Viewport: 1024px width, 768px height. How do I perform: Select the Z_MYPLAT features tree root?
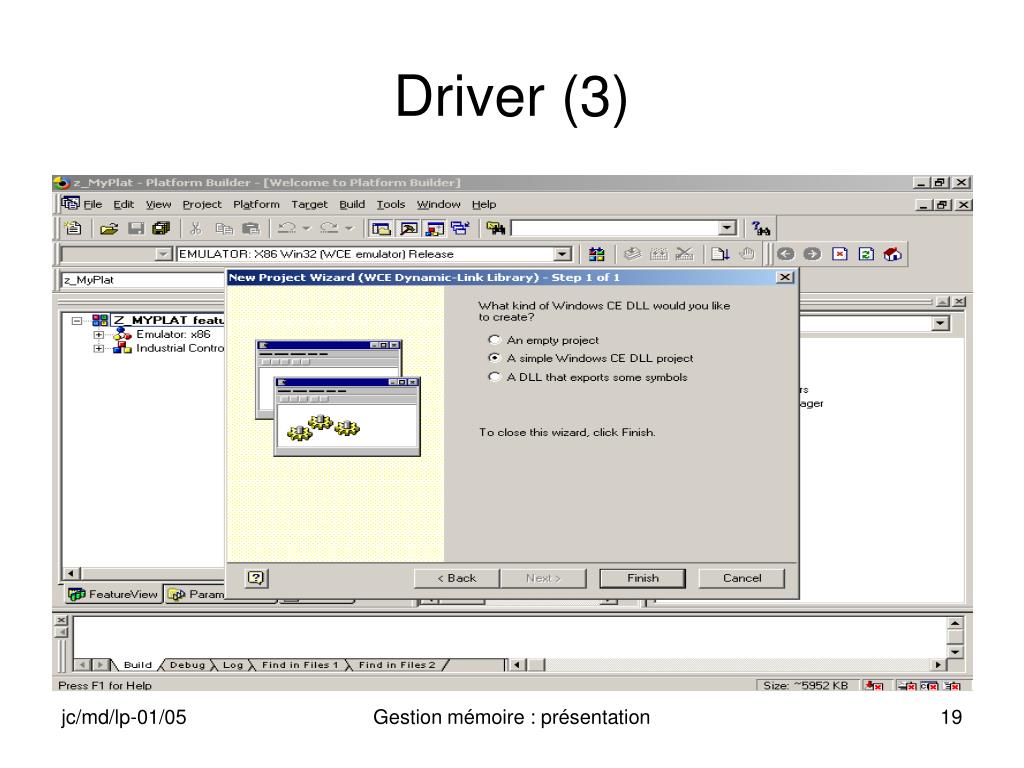(x=168, y=320)
